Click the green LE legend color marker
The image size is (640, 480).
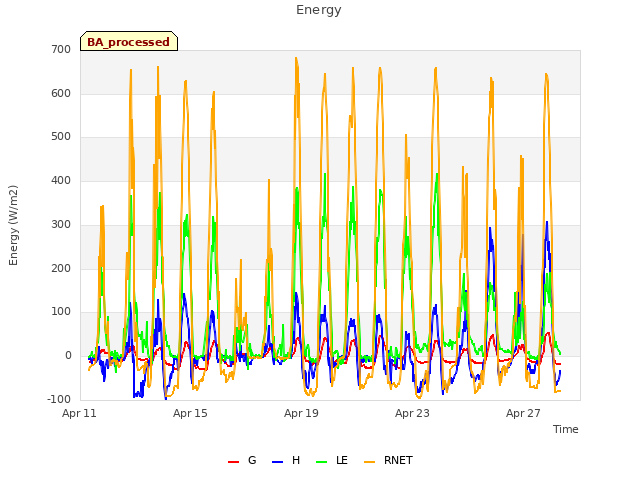click(322, 462)
